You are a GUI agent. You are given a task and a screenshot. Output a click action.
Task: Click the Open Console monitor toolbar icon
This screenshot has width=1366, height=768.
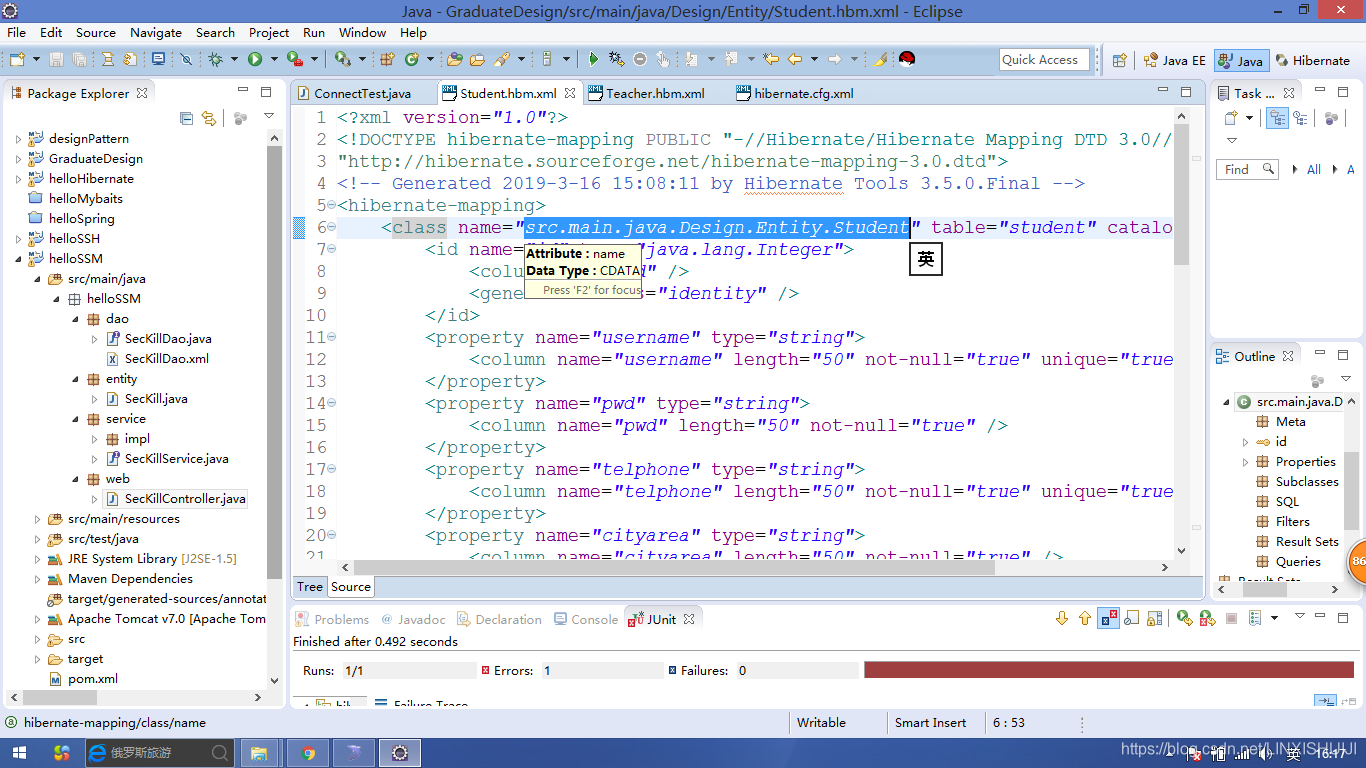pyautogui.click(x=158, y=60)
